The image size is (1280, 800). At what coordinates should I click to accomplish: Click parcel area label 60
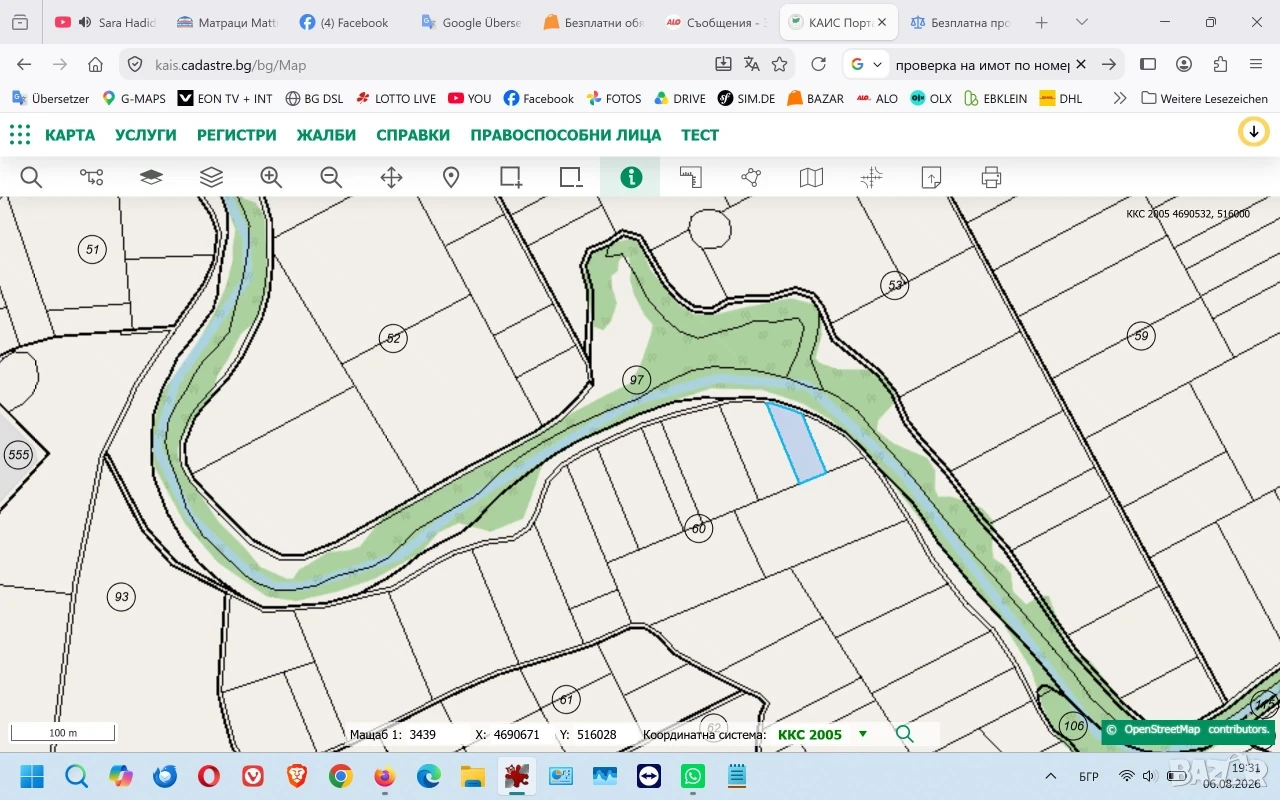point(698,528)
